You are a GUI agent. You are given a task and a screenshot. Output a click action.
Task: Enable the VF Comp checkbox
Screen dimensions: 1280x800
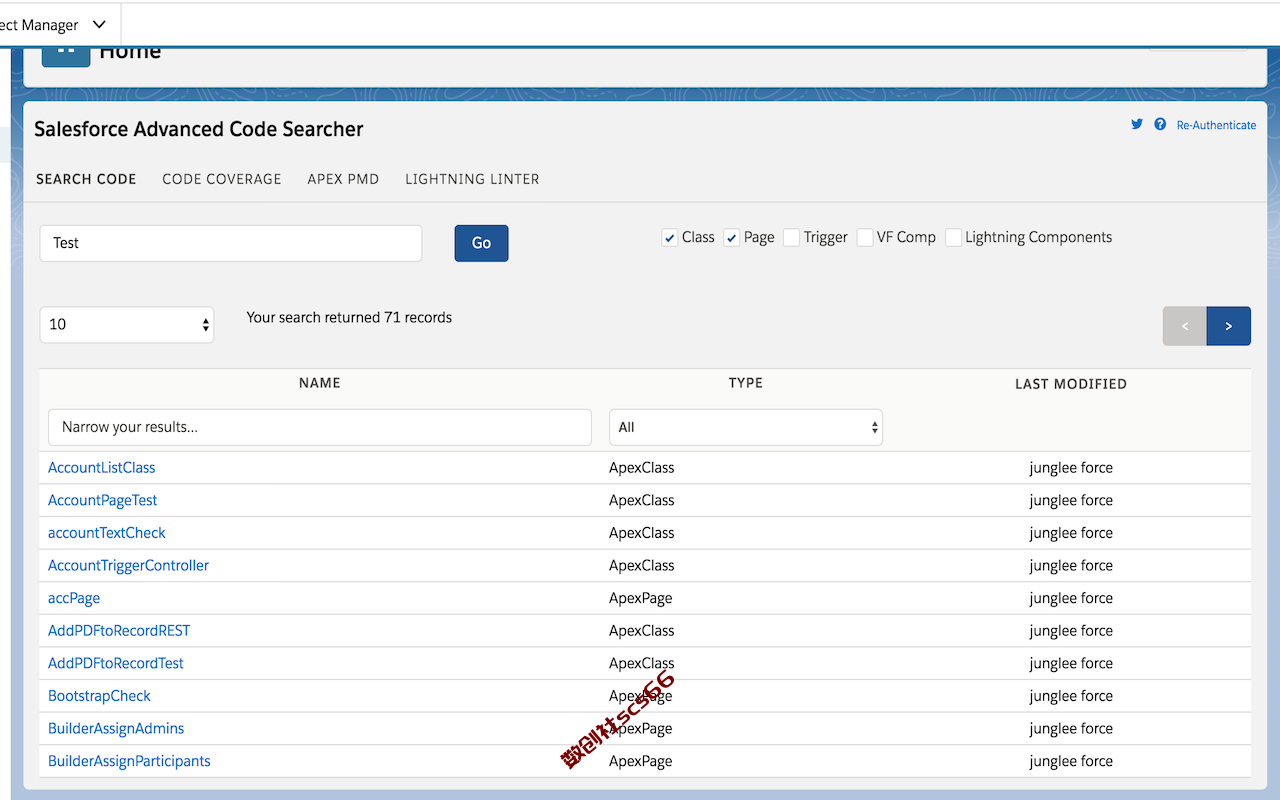865,238
